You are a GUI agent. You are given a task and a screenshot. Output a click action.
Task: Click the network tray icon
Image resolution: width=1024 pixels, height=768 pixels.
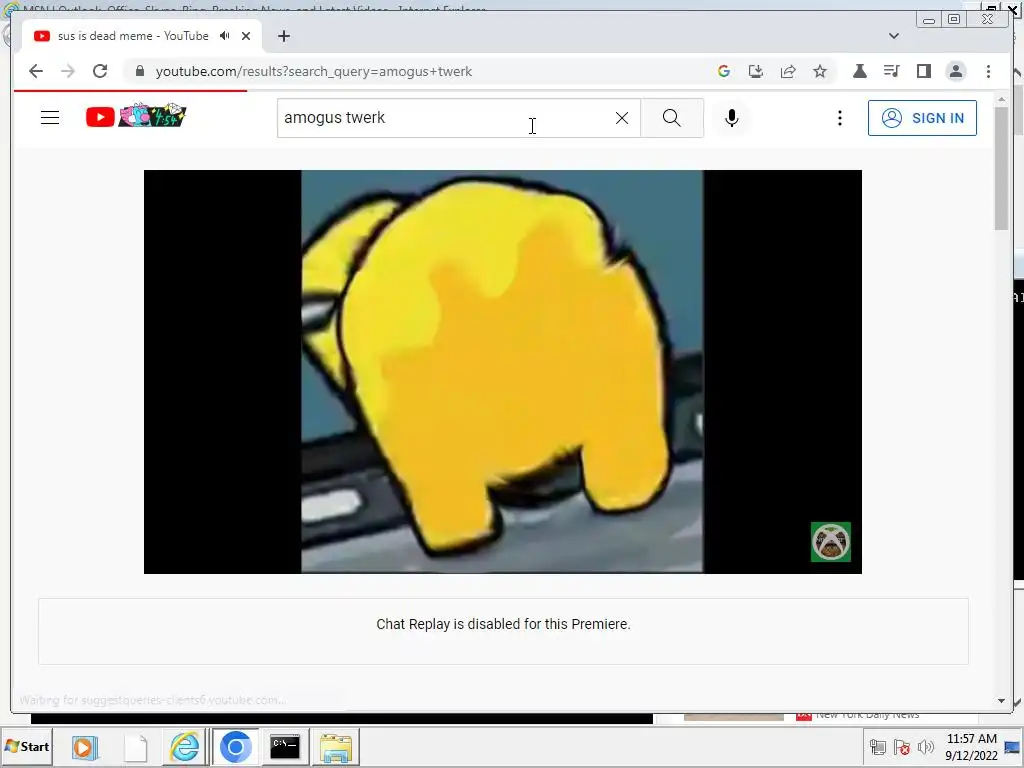[878, 746]
